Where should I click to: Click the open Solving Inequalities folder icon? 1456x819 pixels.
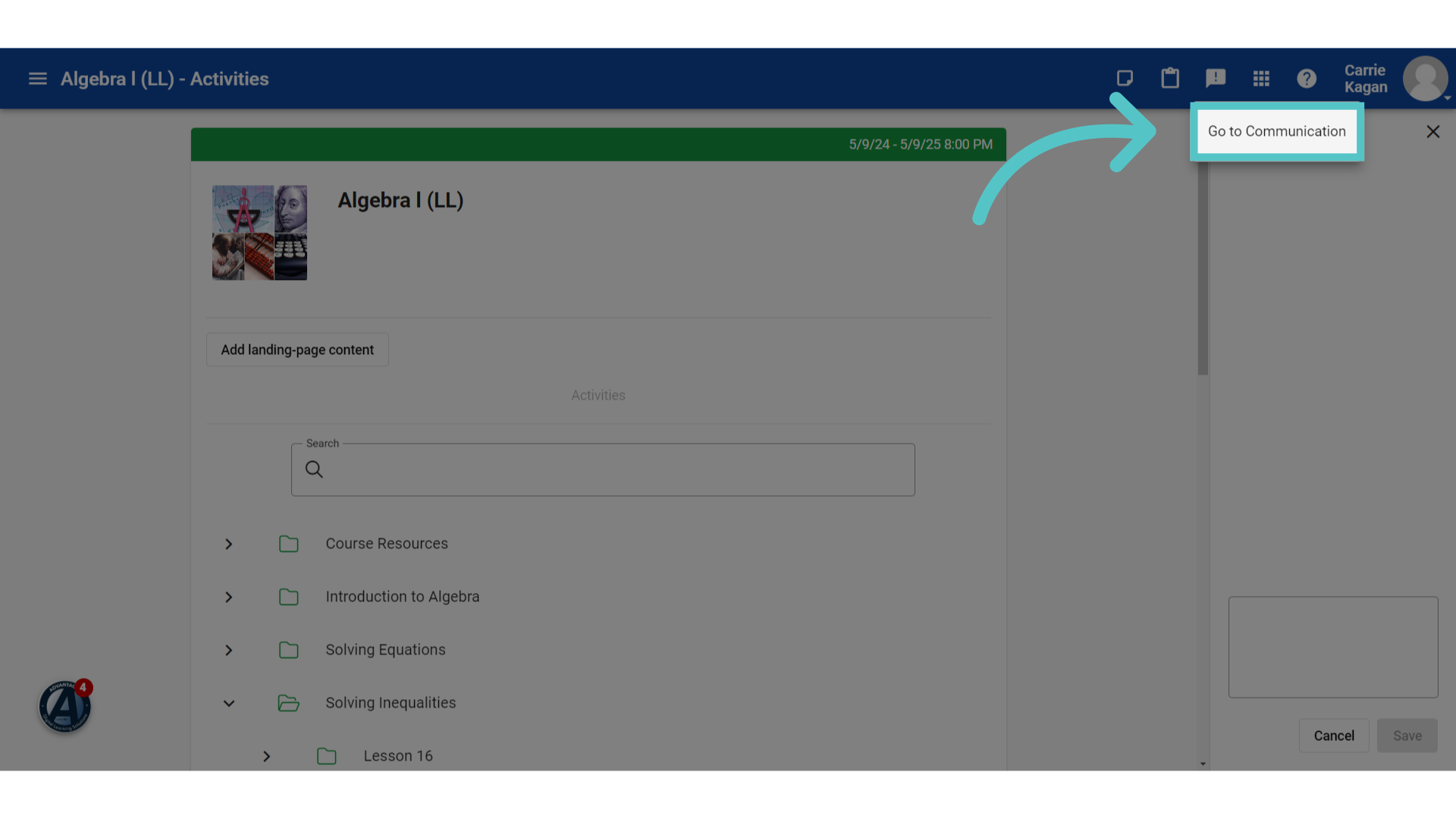point(288,703)
